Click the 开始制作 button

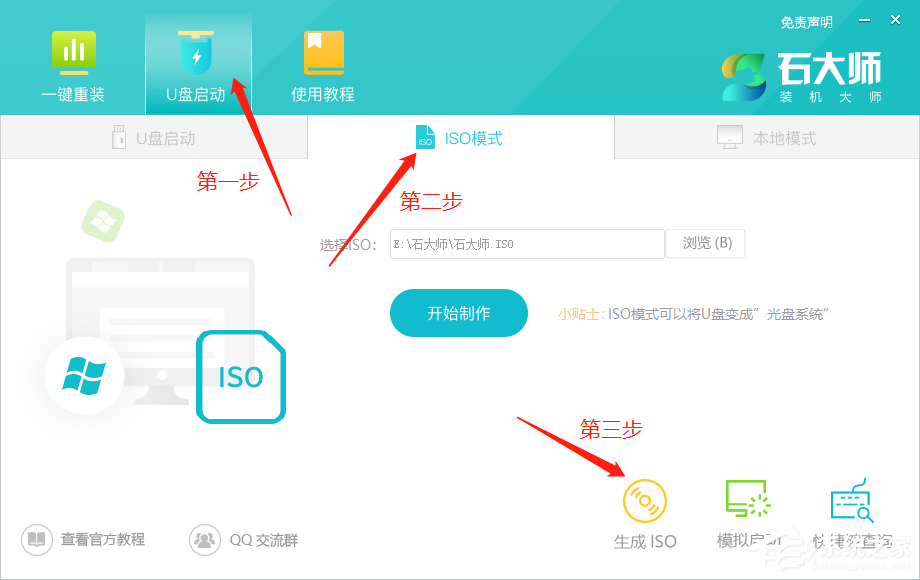click(x=459, y=313)
